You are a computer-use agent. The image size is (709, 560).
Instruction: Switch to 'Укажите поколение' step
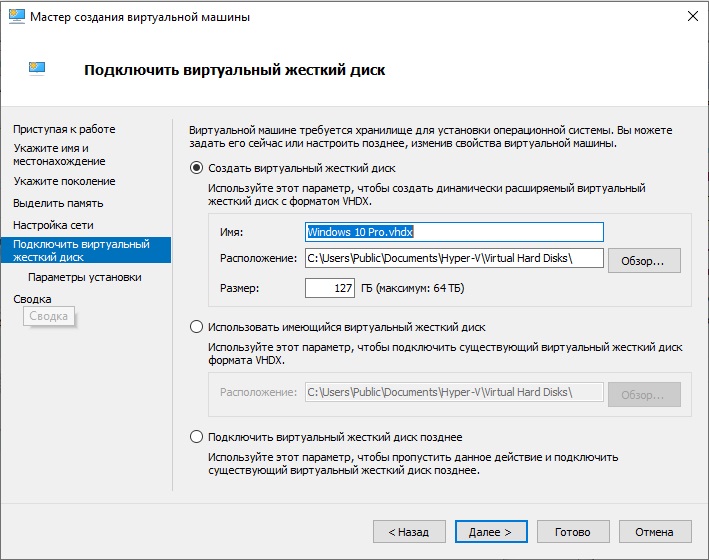tap(64, 181)
